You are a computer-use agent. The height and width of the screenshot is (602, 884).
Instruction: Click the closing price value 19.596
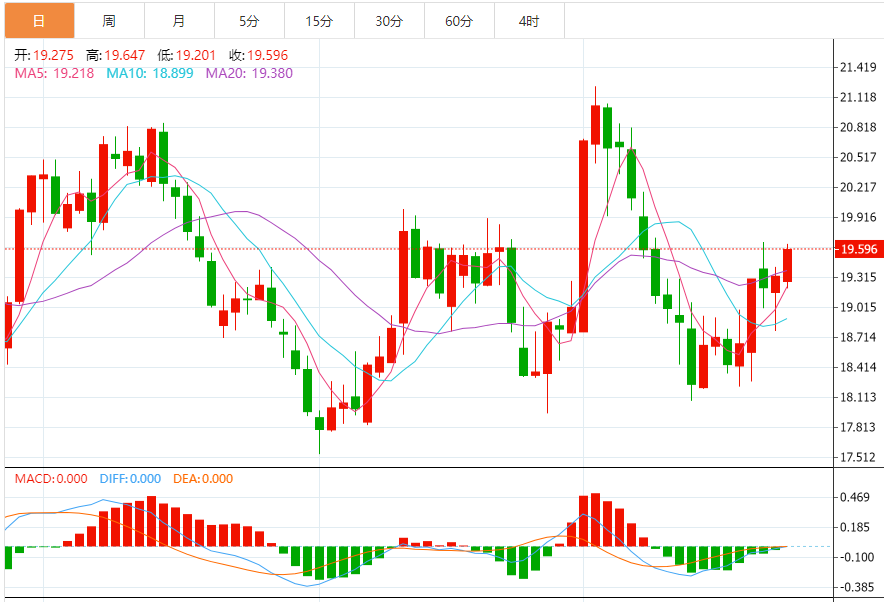(x=267, y=55)
